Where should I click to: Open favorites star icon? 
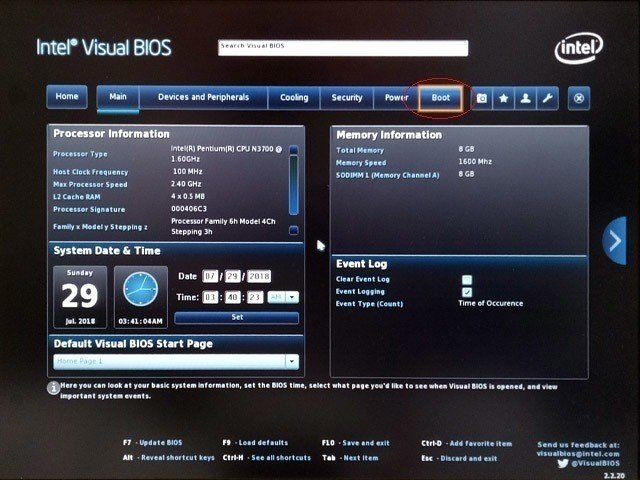504,98
